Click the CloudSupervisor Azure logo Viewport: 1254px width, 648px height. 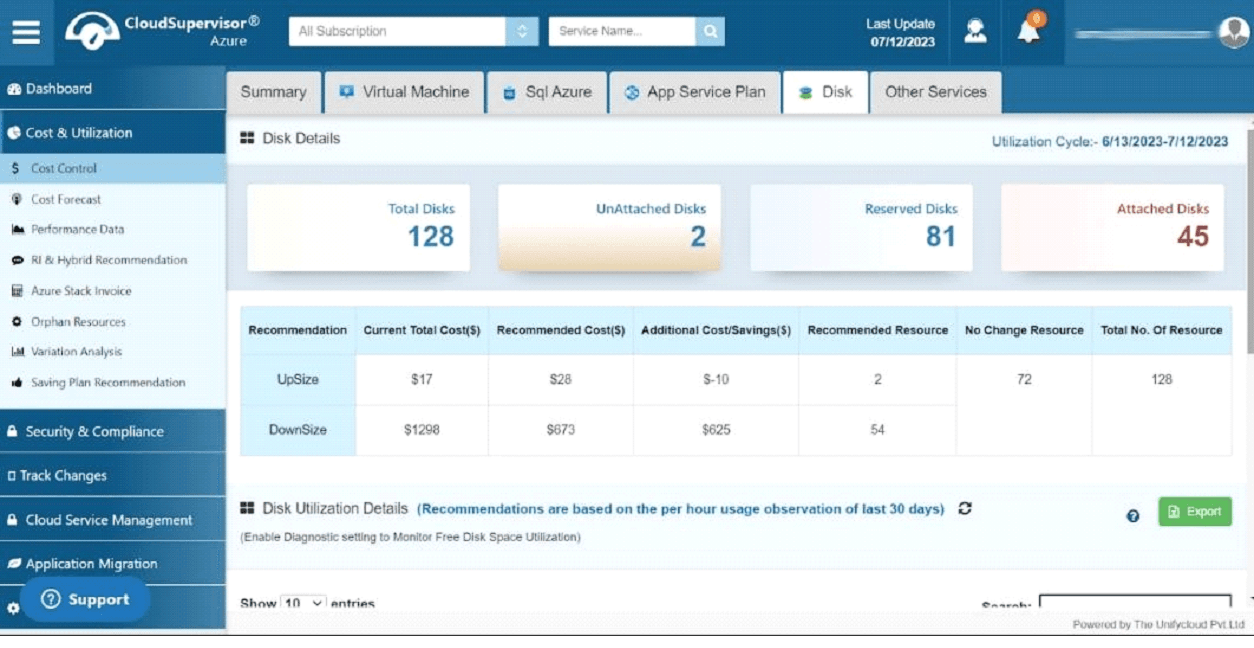pyautogui.click(x=163, y=31)
